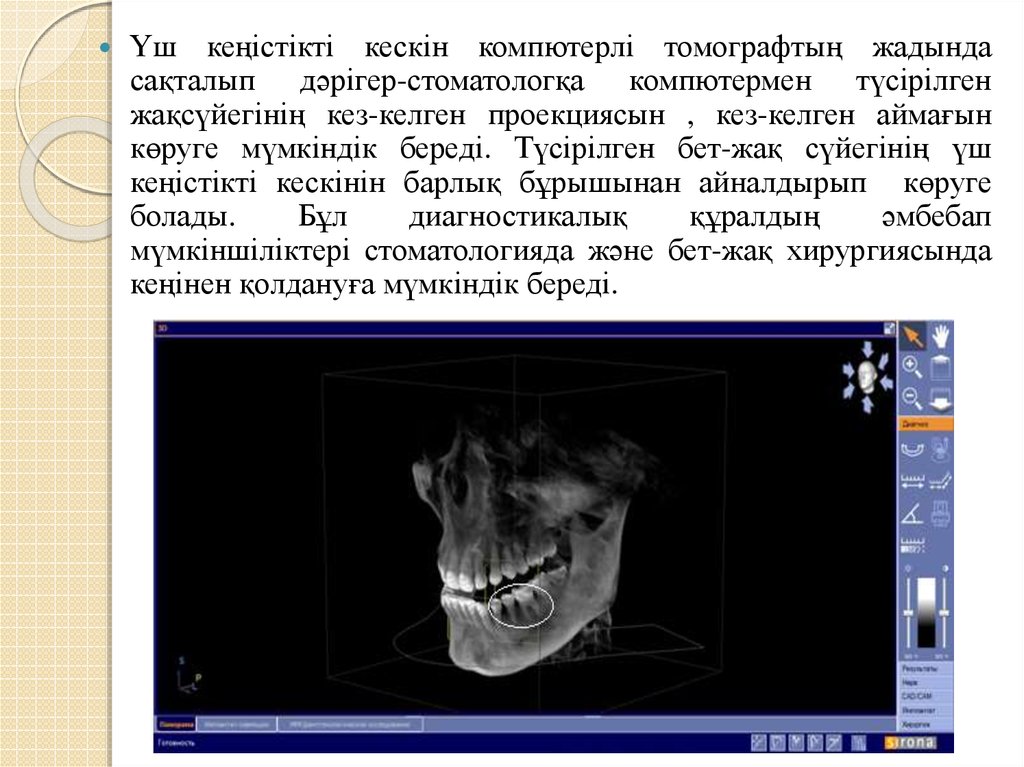The image size is (1024, 767).
Task: Click the striped column icon near Sirona logo
Action: pyautogui.click(x=859, y=742)
